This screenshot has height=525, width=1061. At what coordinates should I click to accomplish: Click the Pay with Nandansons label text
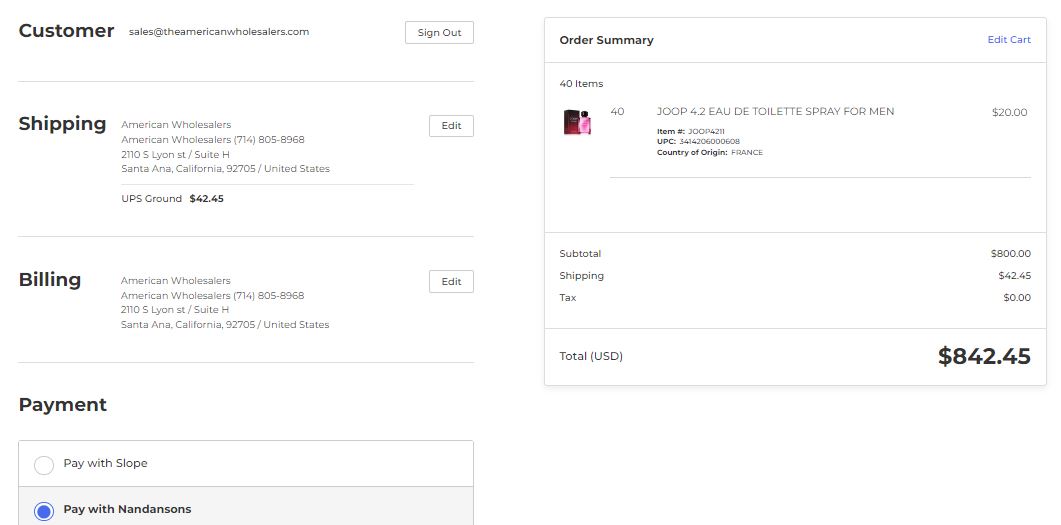127,509
